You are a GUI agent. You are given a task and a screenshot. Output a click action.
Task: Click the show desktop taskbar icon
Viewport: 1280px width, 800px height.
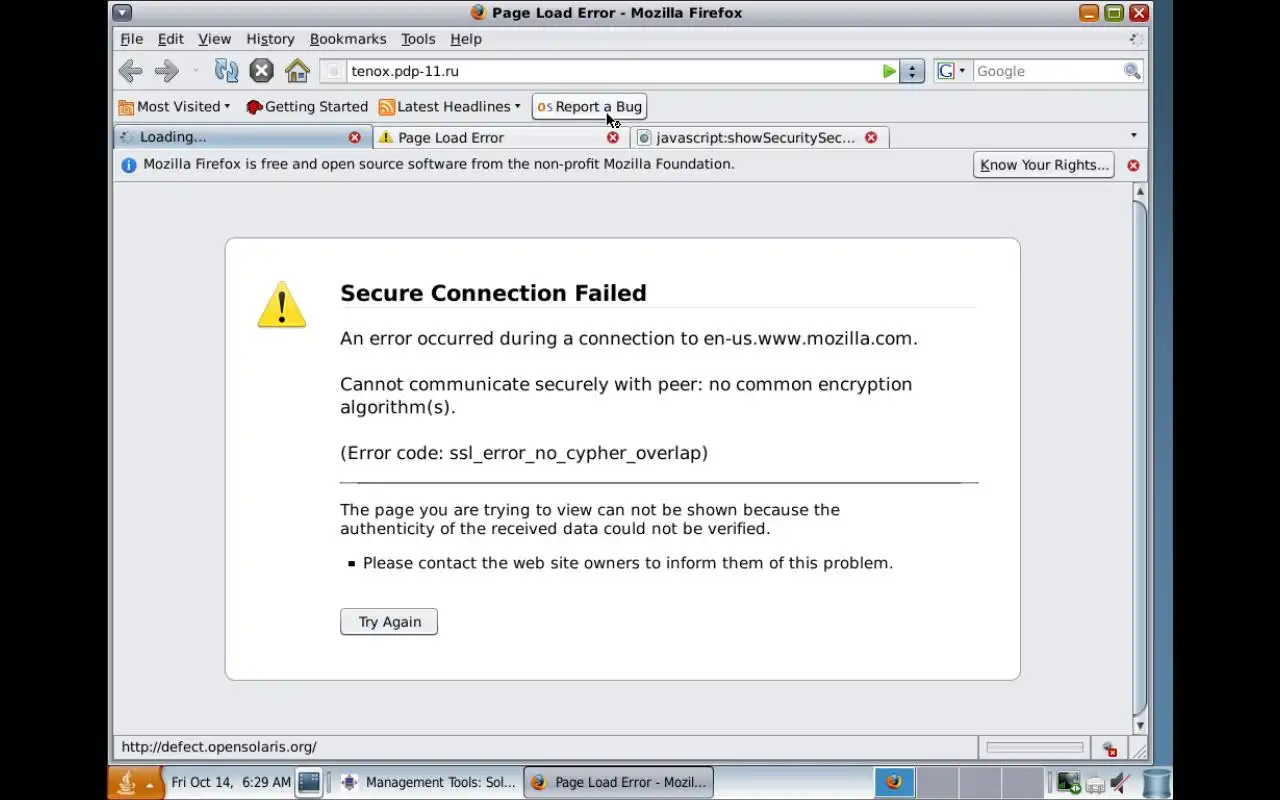(309, 783)
